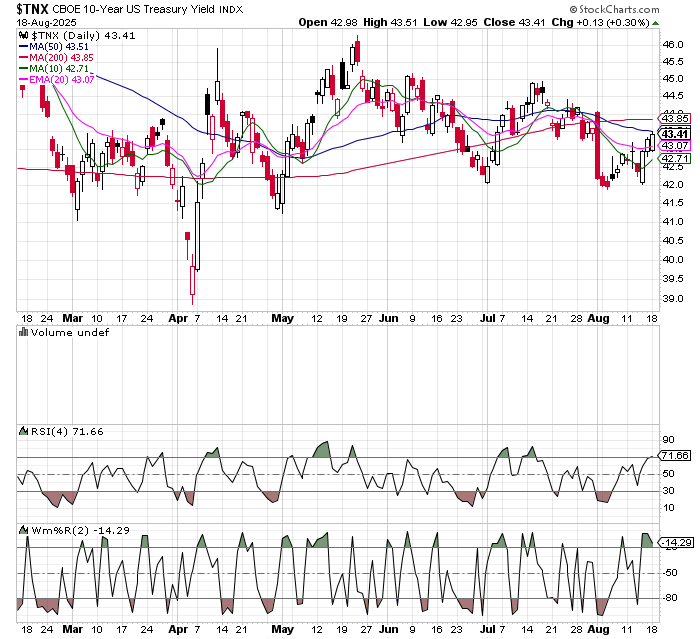The width and height of the screenshot is (700, 639).
Task: Click the StockCharts.com copyright link
Action: [614, 9]
